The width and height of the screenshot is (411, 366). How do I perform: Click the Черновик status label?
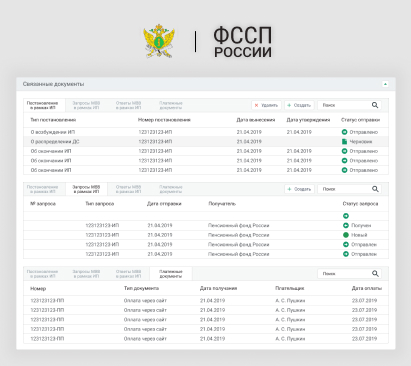[361, 142]
